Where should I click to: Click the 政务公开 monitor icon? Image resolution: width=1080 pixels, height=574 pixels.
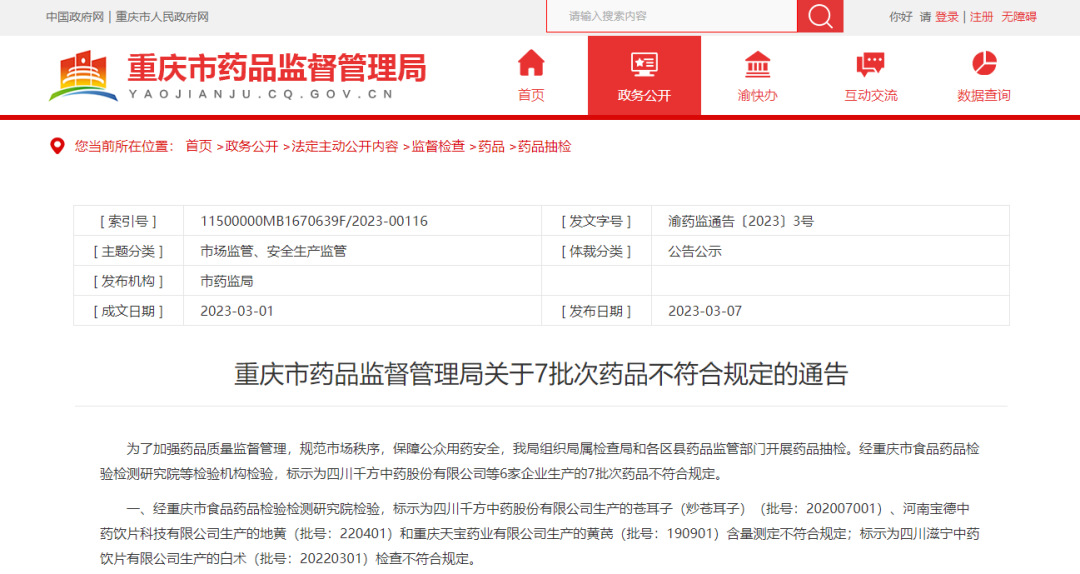(644, 64)
